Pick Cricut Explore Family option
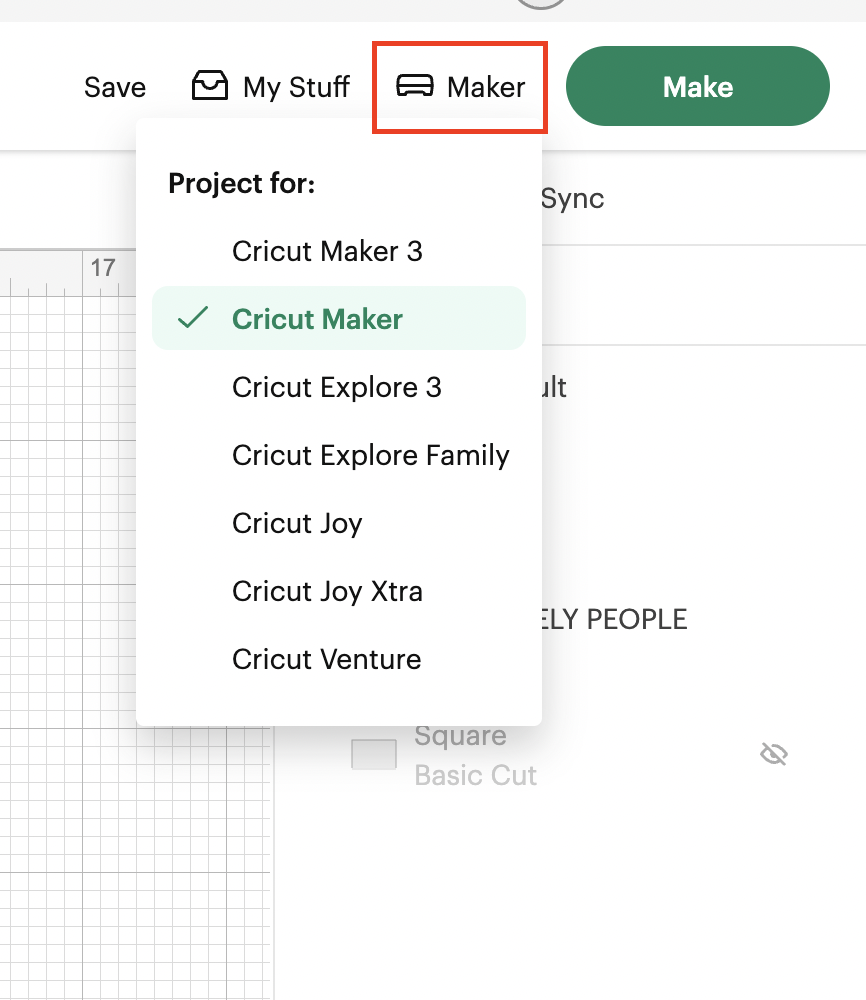Viewport: 866px width, 1000px height. [x=370, y=455]
